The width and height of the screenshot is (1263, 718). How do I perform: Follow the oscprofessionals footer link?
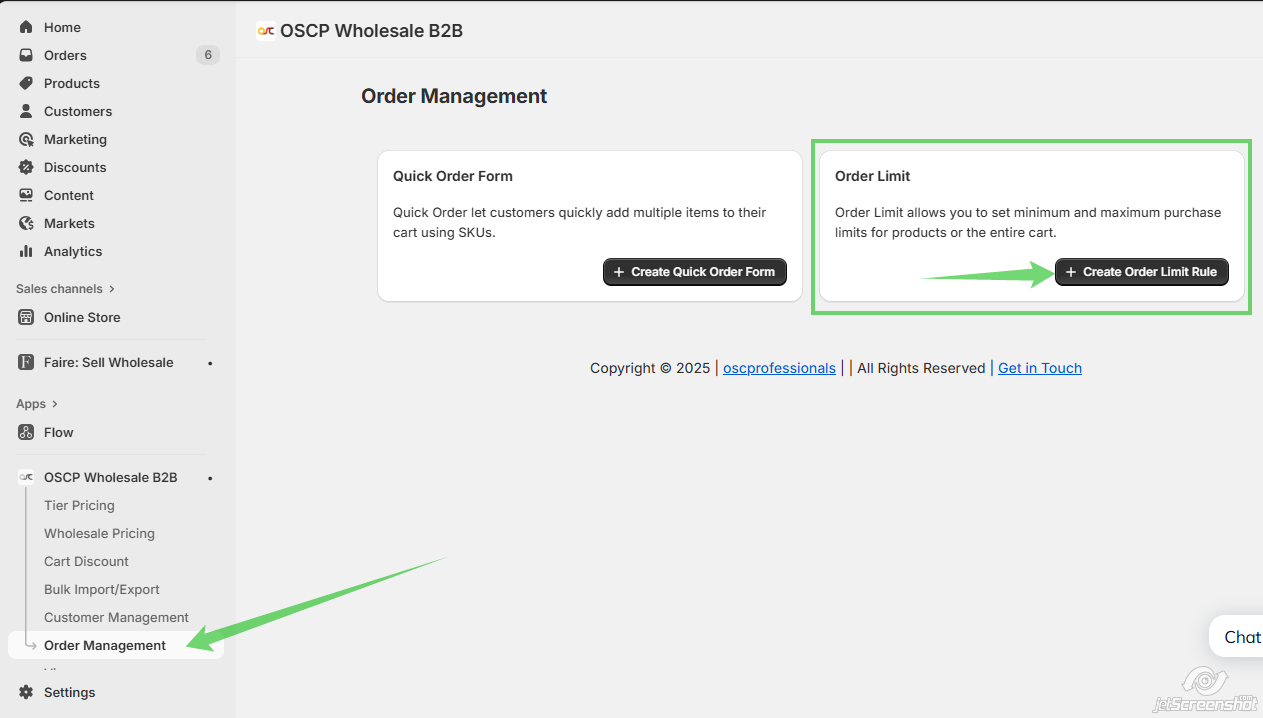(779, 368)
